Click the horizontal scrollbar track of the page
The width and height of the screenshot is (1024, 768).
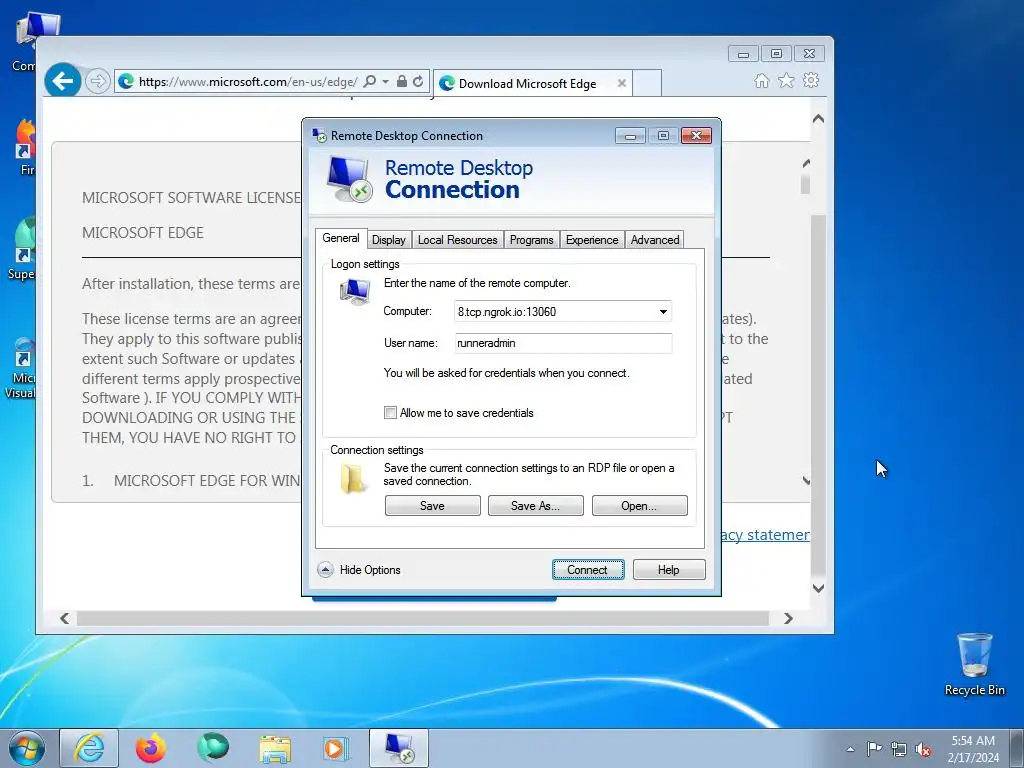(423, 618)
